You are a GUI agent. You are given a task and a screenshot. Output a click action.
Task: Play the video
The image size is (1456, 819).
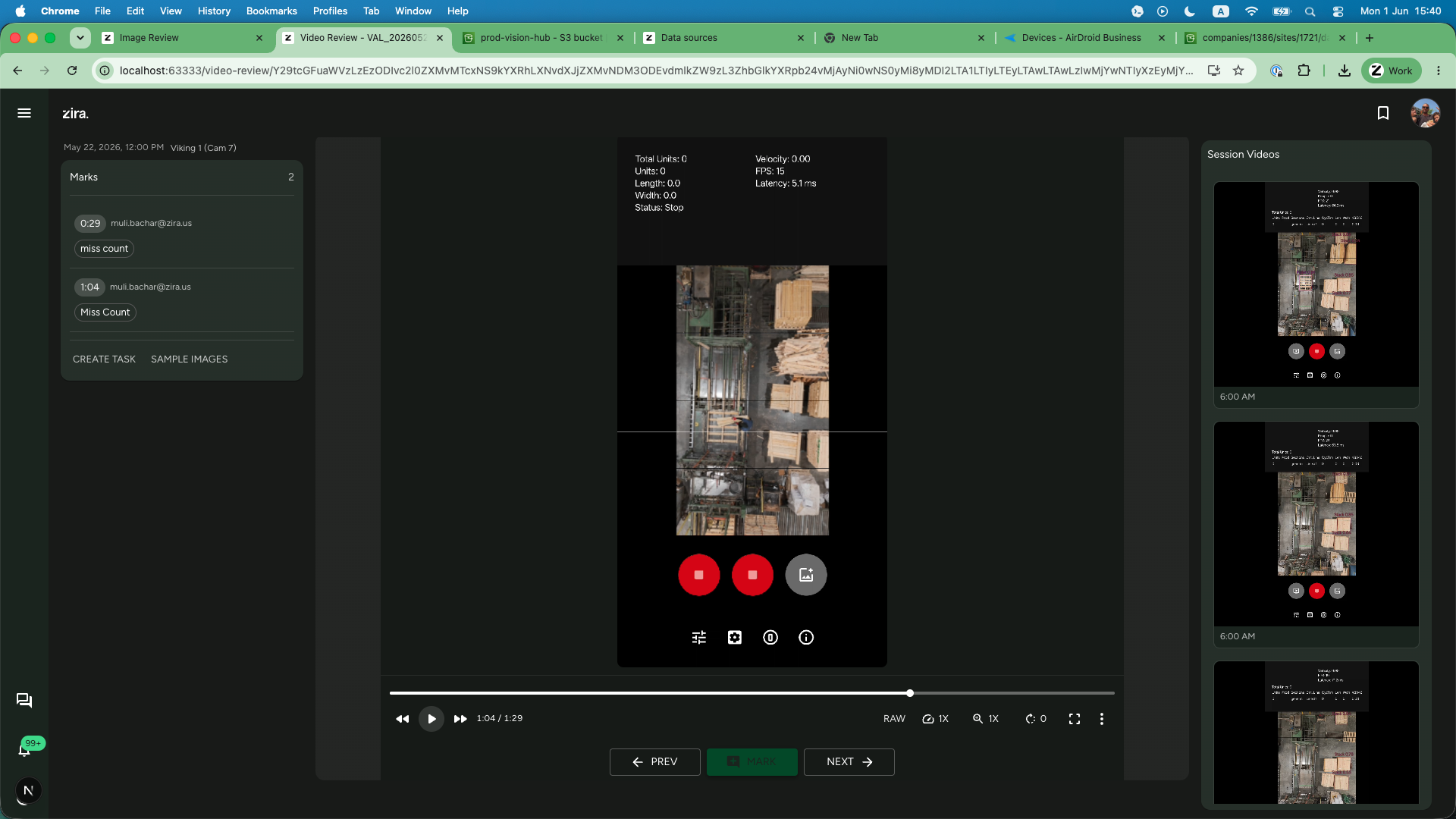pos(431,719)
